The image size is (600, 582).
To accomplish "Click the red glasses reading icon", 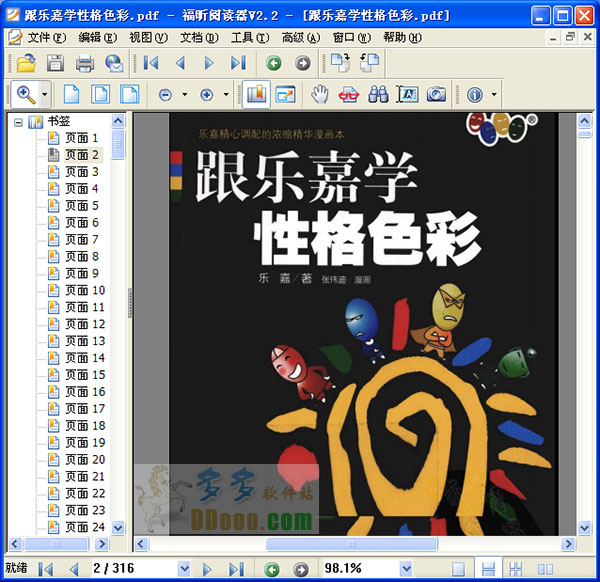I will pos(349,95).
